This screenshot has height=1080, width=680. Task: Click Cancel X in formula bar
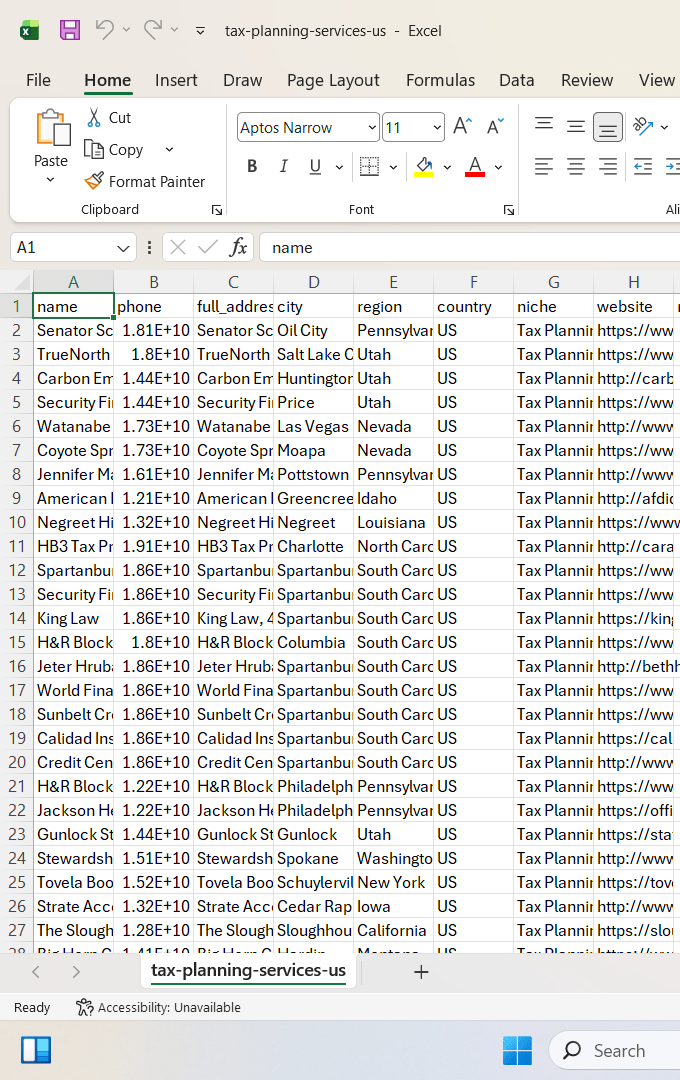click(178, 247)
